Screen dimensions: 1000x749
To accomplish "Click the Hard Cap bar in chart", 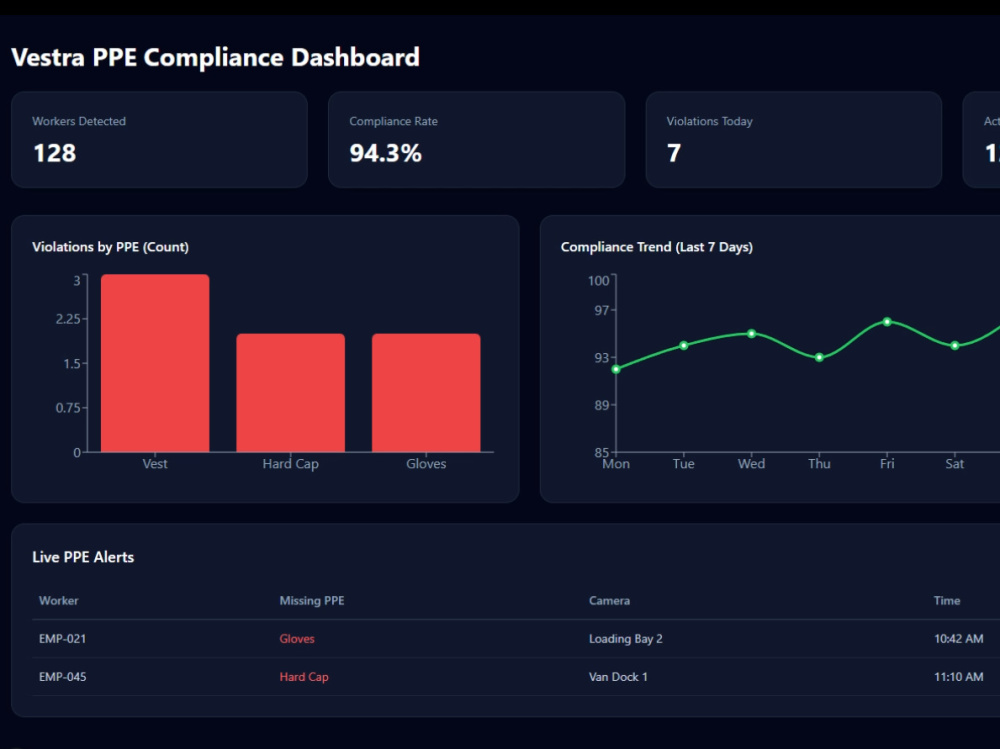I will coord(291,393).
